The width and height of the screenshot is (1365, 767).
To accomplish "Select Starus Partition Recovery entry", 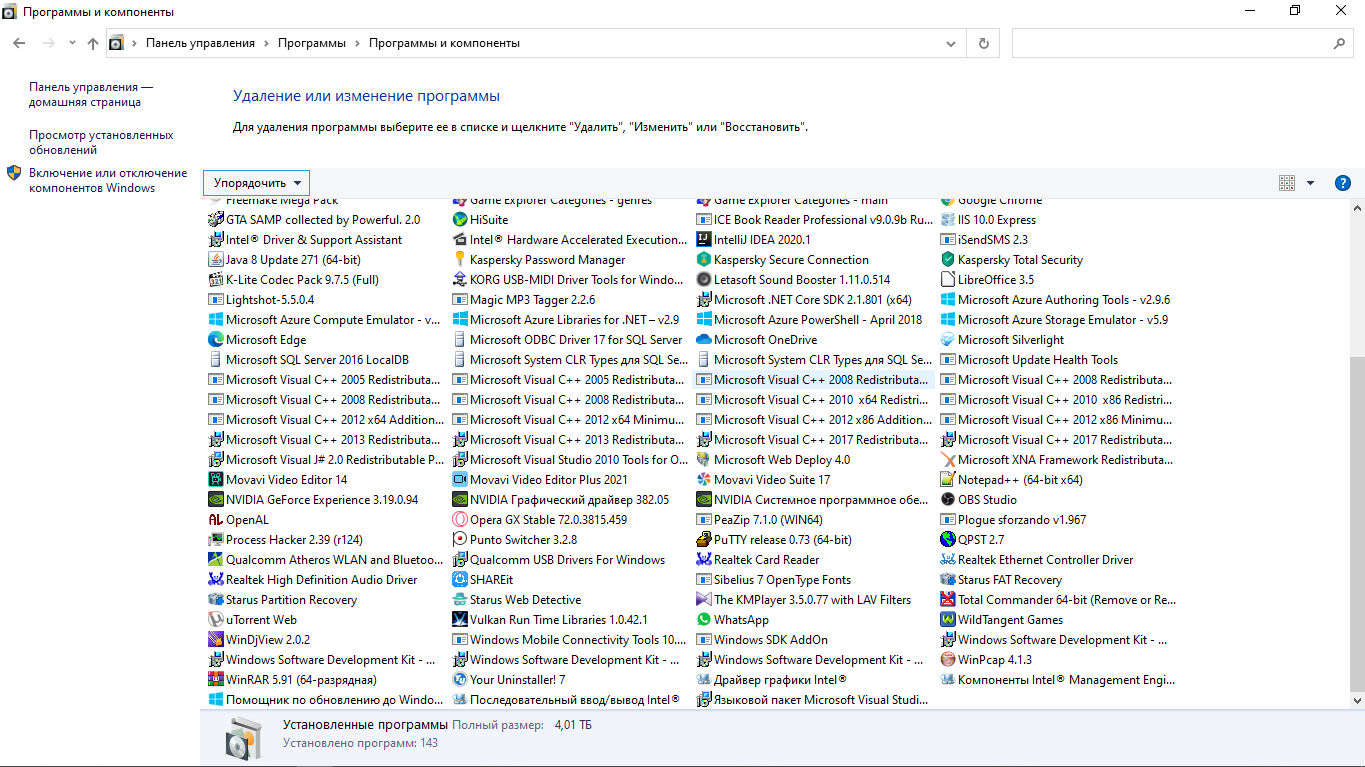I will coord(283,600).
